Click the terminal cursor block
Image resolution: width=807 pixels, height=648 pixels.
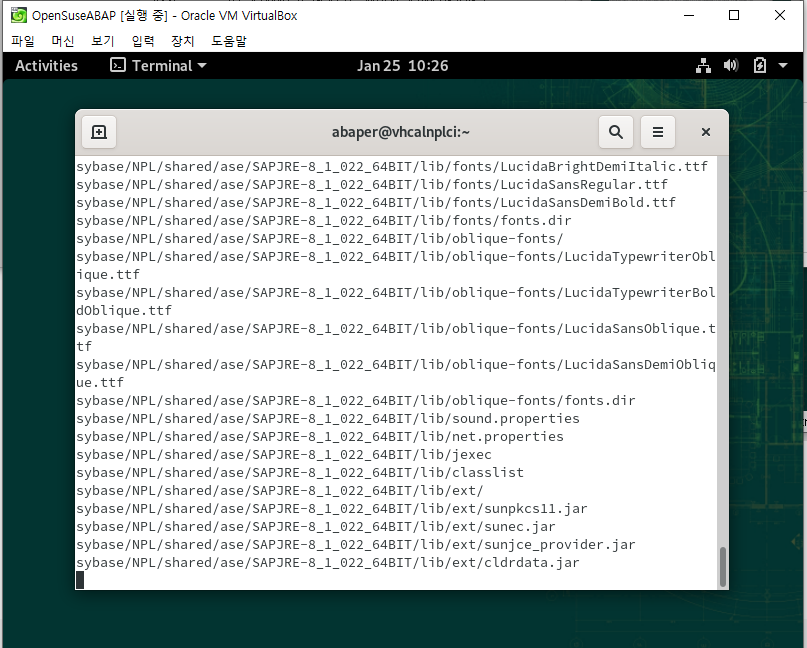pos(80,581)
